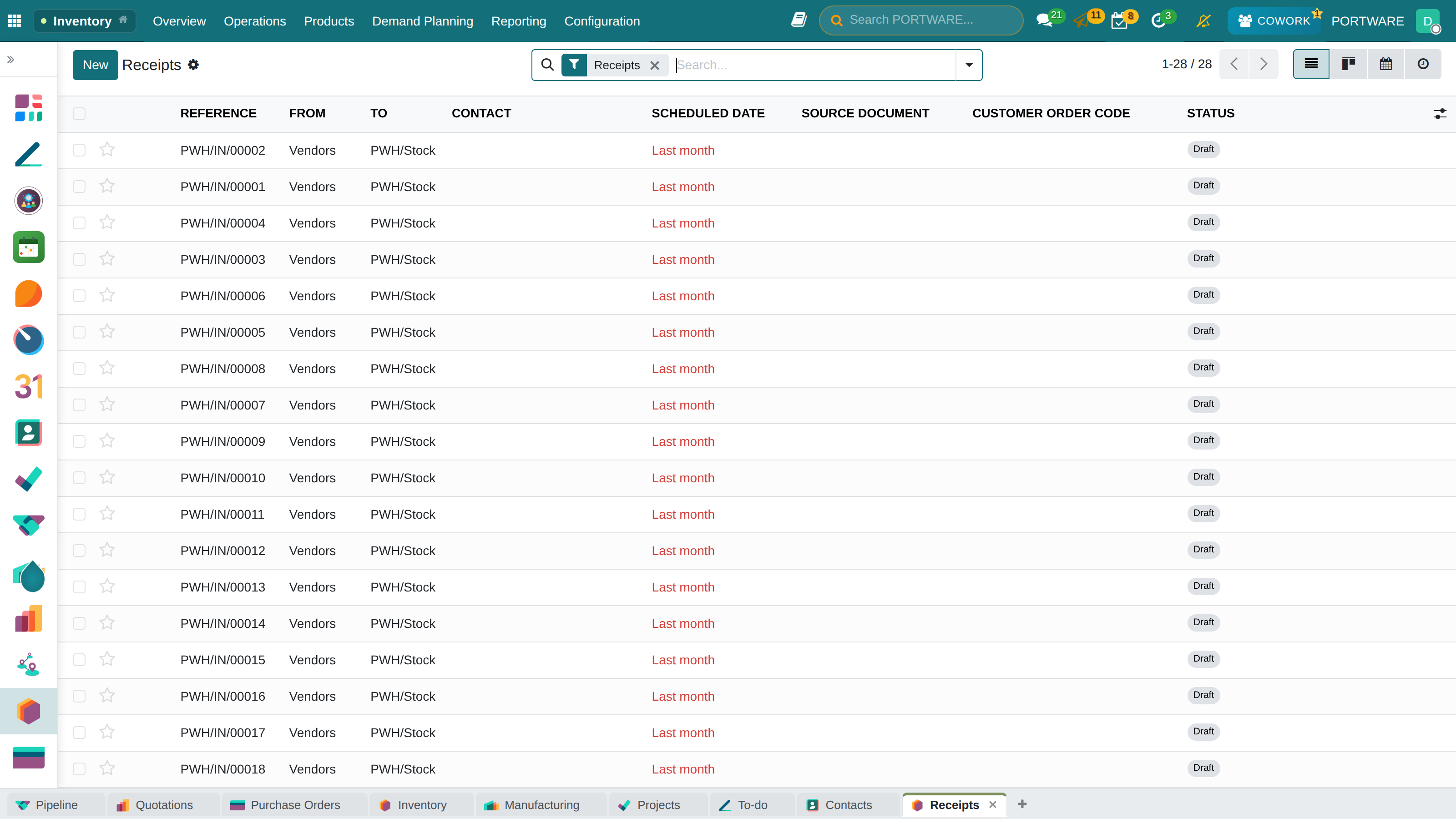Viewport: 1456px width, 819px height.
Task: Open Contacts app in sidebar
Action: click(28, 433)
